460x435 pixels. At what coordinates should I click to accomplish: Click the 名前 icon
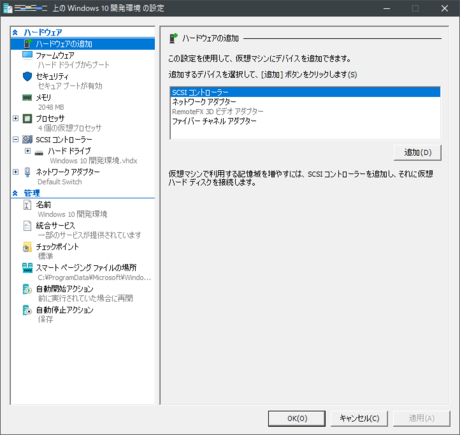27,205
